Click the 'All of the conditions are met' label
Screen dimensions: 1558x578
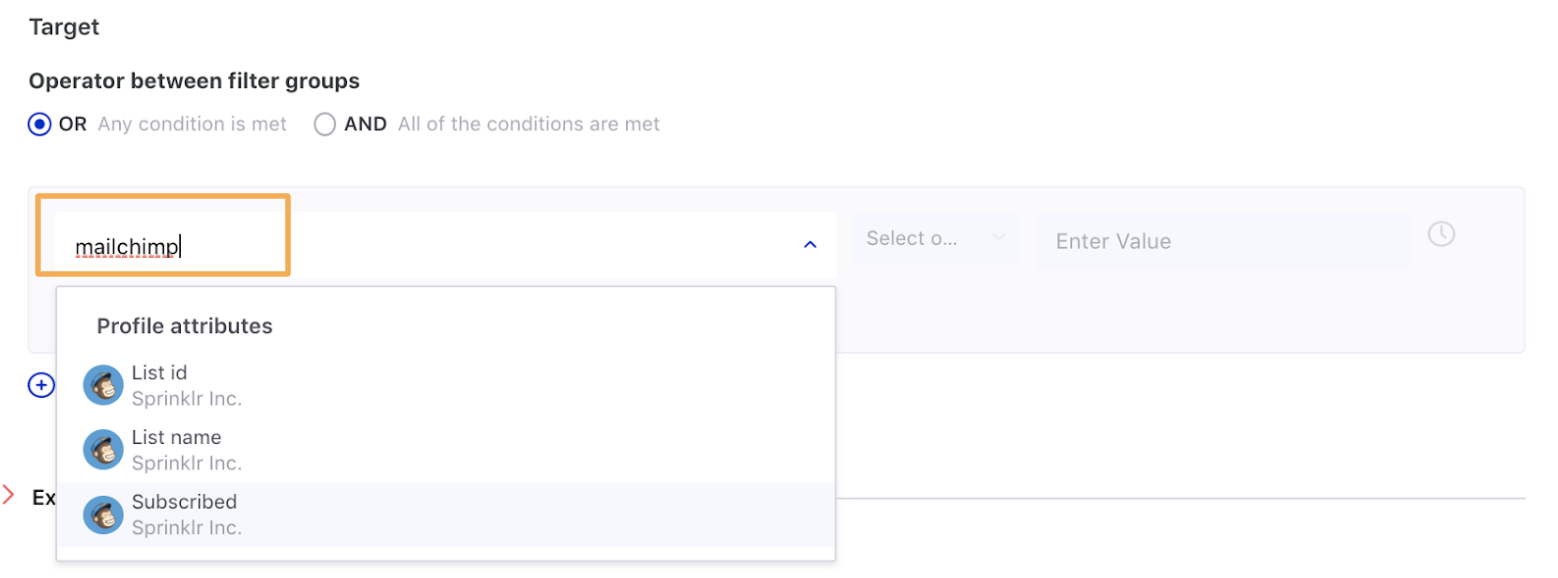pyautogui.click(x=529, y=125)
